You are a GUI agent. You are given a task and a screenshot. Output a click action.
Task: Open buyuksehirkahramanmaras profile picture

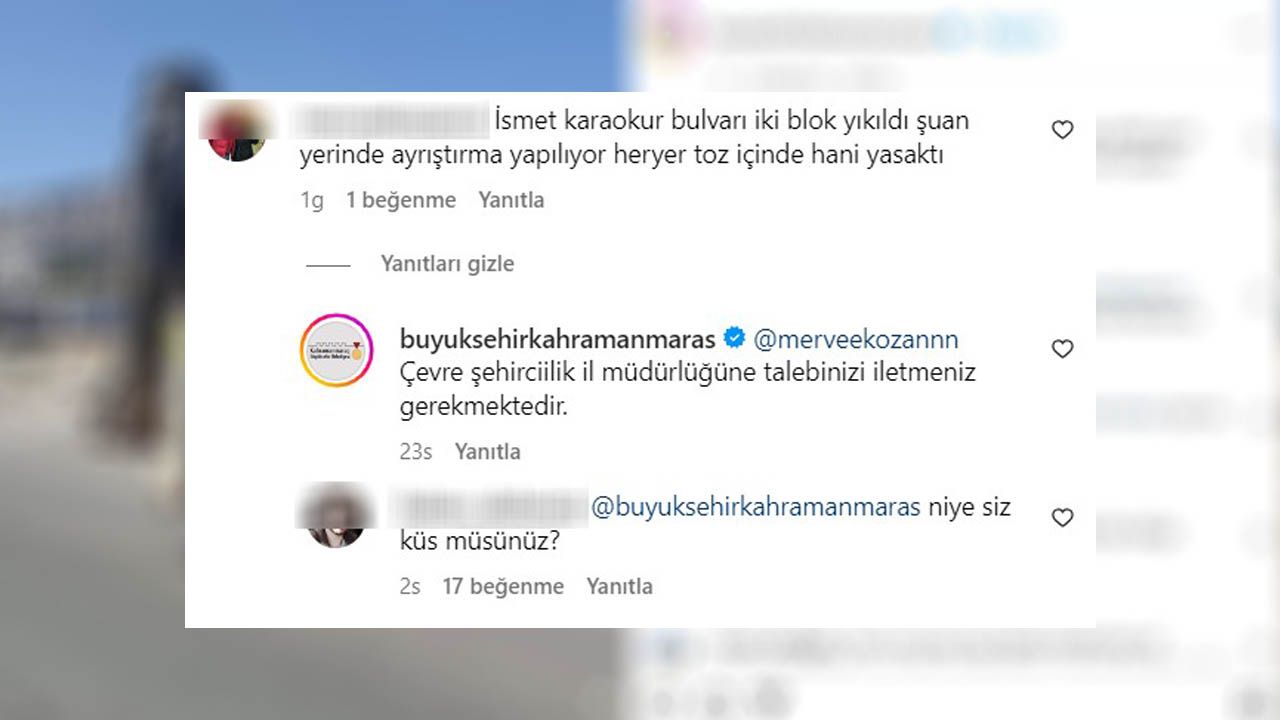337,350
